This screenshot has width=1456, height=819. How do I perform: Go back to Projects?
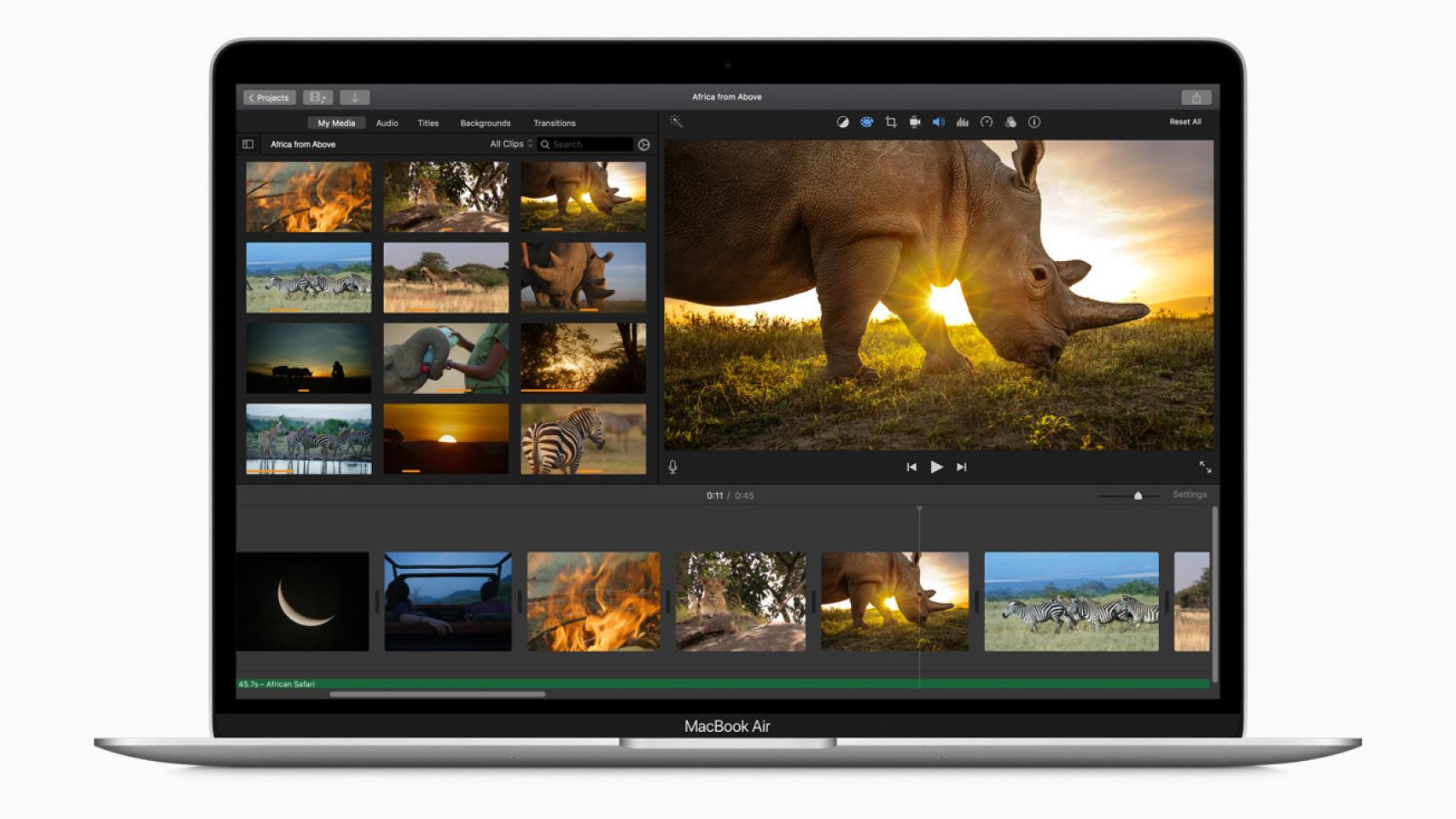(x=270, y=97)
